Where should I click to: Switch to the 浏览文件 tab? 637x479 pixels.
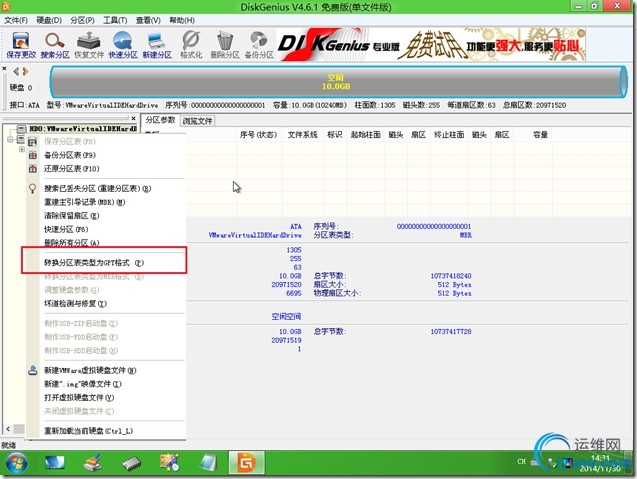tap(197, 121)
